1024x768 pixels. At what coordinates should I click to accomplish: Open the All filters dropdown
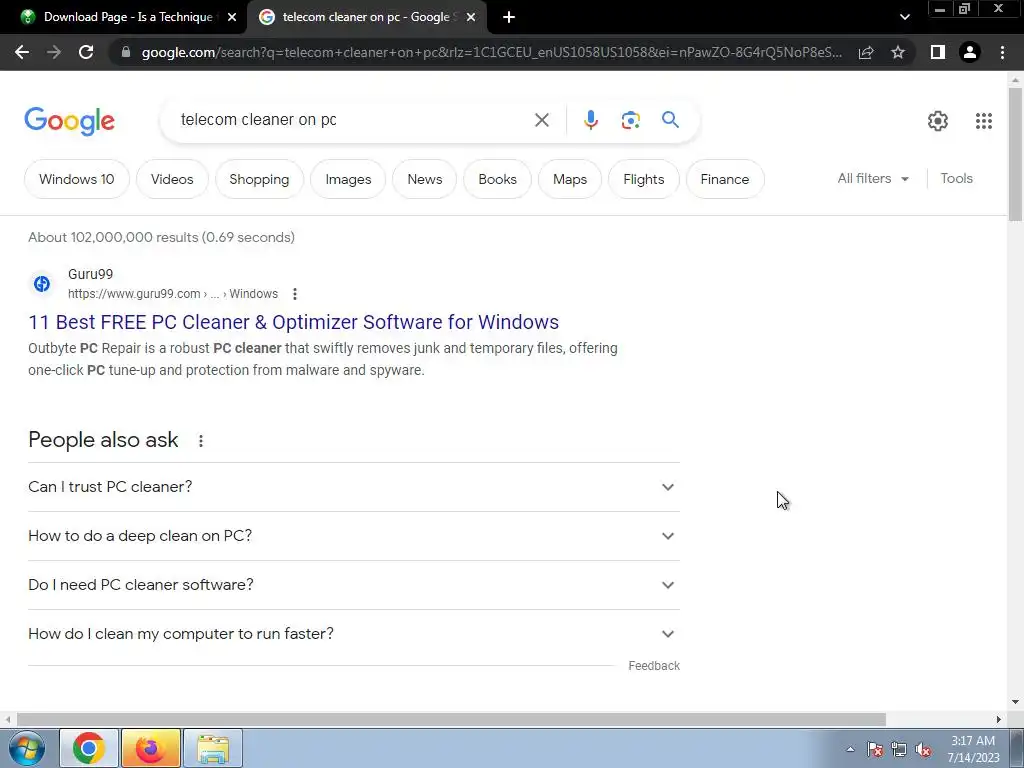873,178
